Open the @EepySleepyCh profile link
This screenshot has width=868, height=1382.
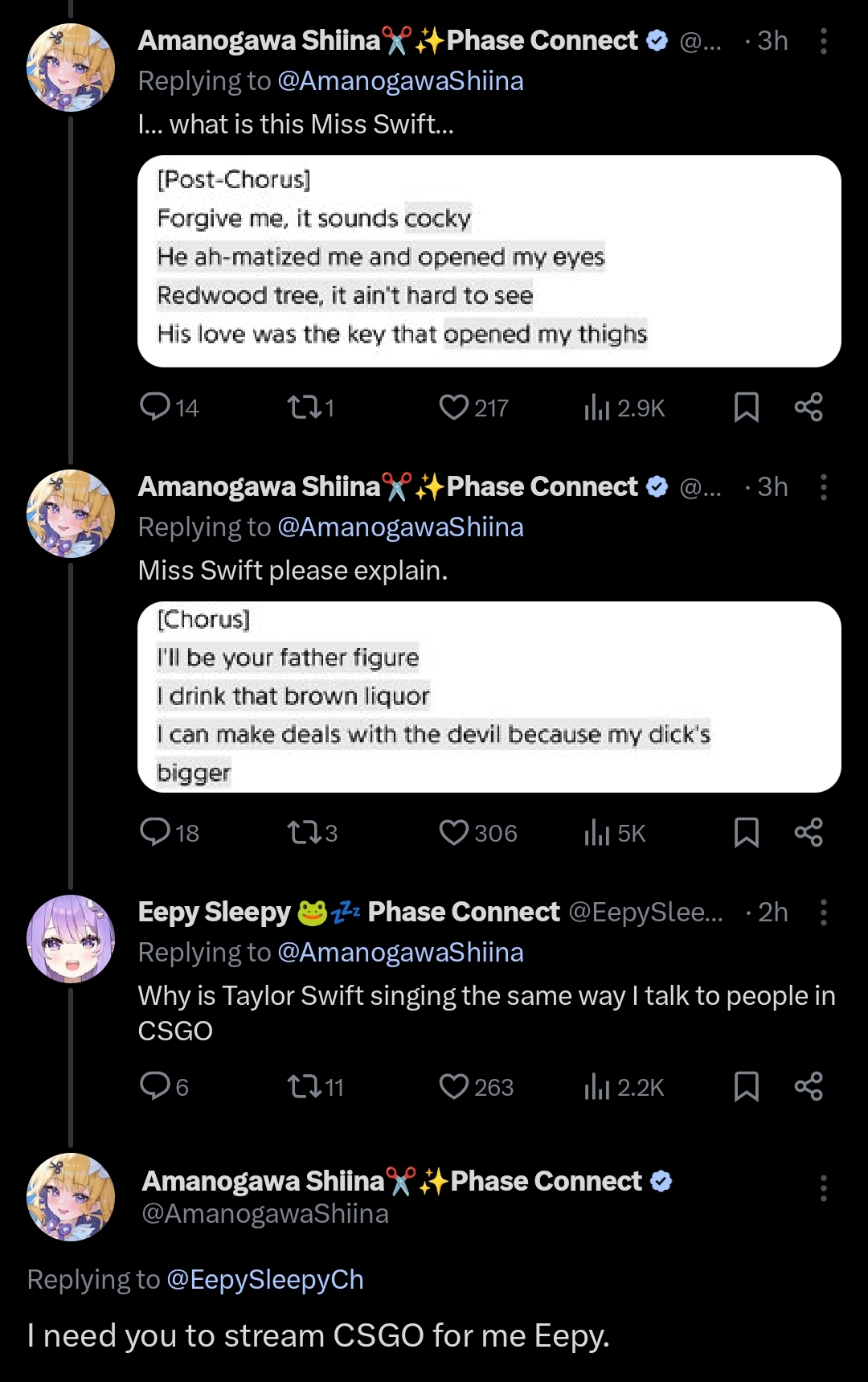[x=264, y=1279]
